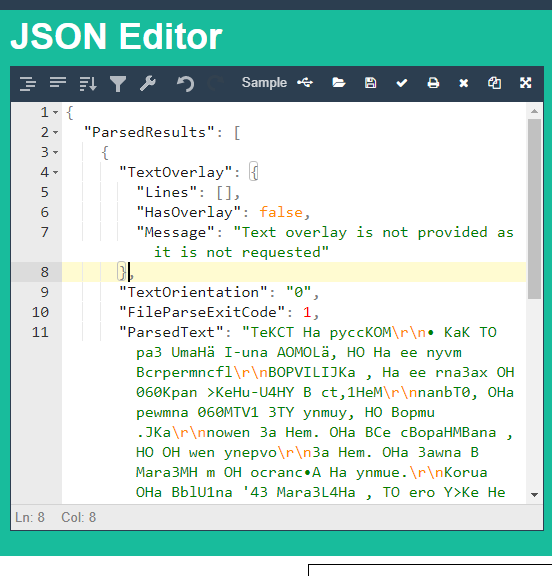This screenshot has height=576, width=552.
Task: Print the JSON document
Action: [x=433, y=83]
